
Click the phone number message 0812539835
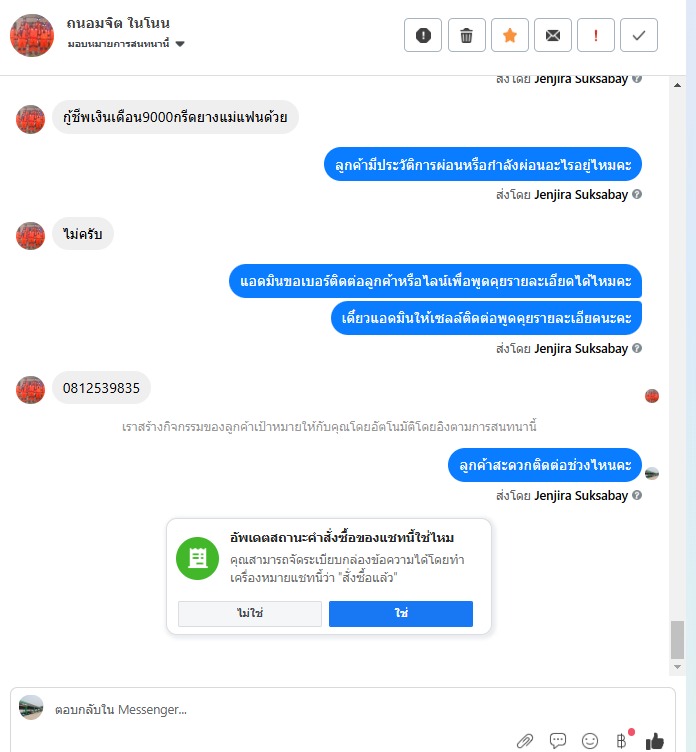101,388
